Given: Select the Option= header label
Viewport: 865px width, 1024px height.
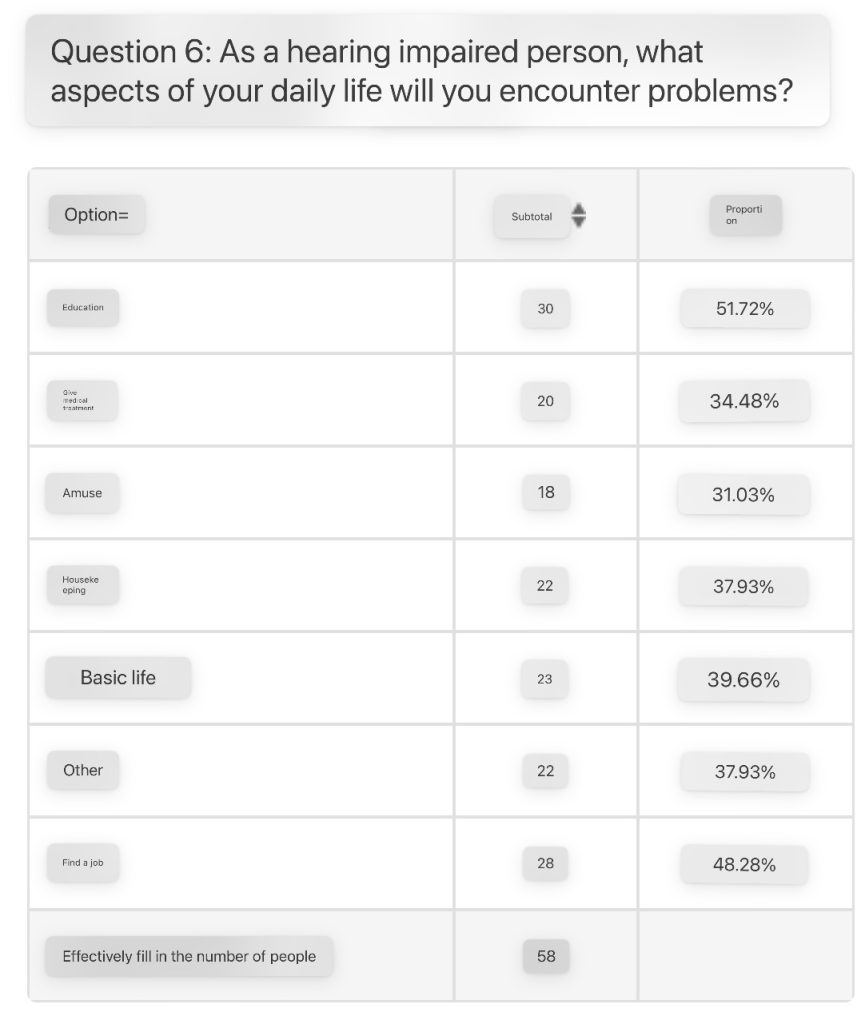Looking at the screenshot, I should pyautogui.click(x=97, y=215).
